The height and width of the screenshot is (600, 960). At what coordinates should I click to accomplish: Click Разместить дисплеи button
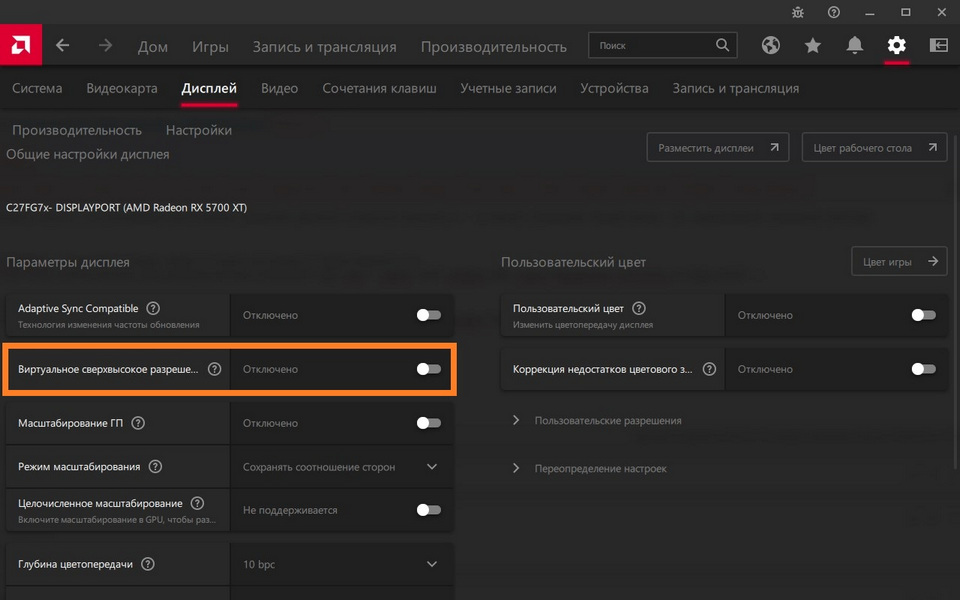pos(718,148)
